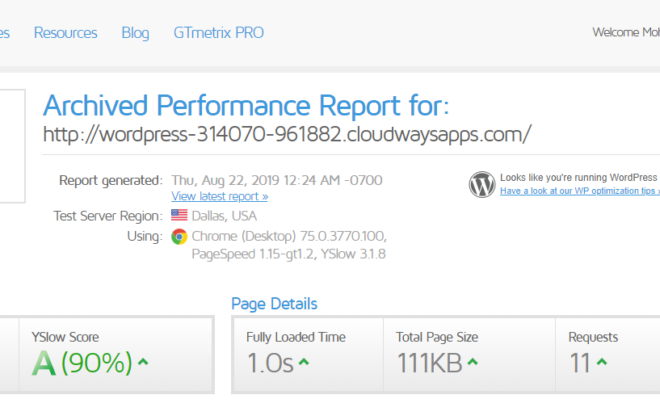Open the WP optimization tips link
This screenshot has height=420, width=660.
click(580, 191)
